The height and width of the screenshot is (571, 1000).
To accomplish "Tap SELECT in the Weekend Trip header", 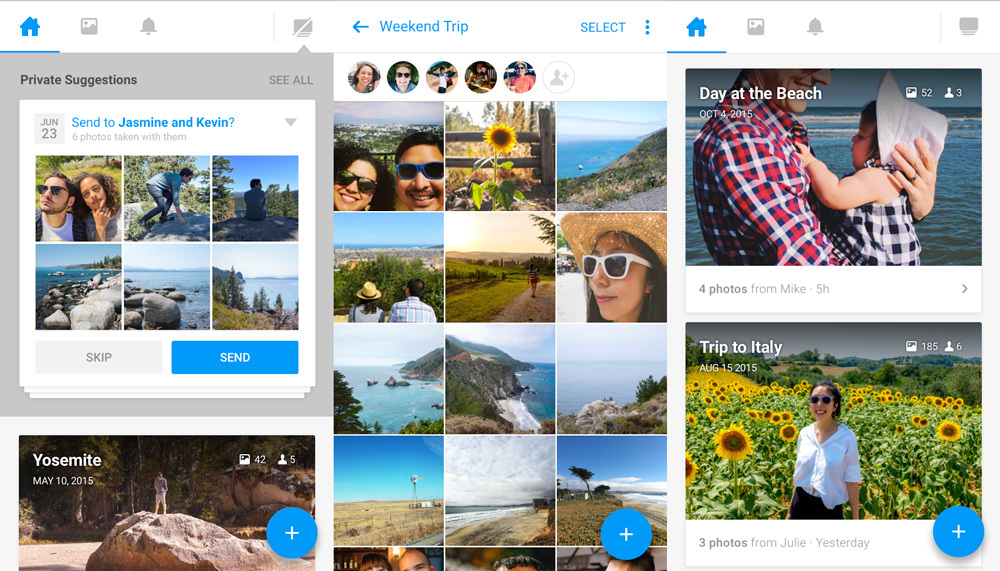I will (602, 27).
